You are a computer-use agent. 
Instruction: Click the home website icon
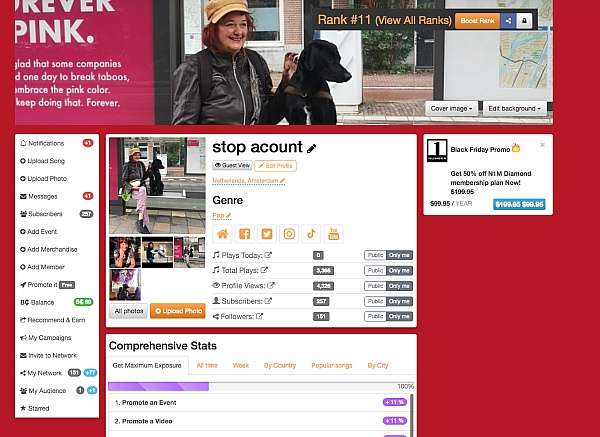pos(222,234)
